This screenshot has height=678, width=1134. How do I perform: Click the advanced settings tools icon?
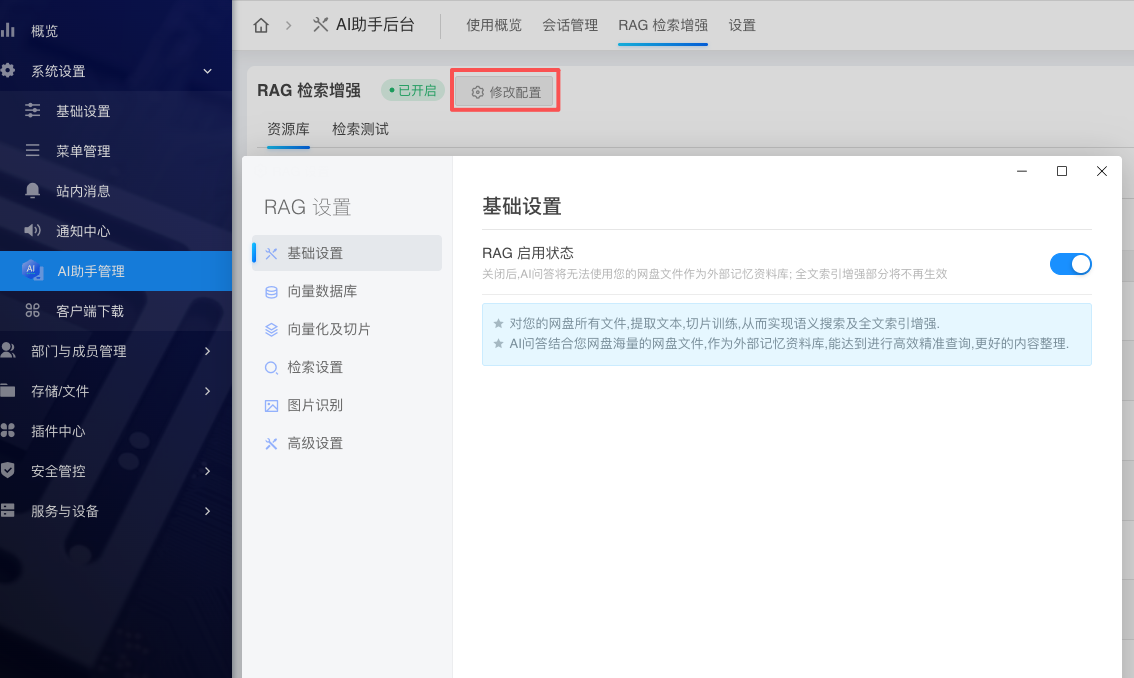point(271,444)
